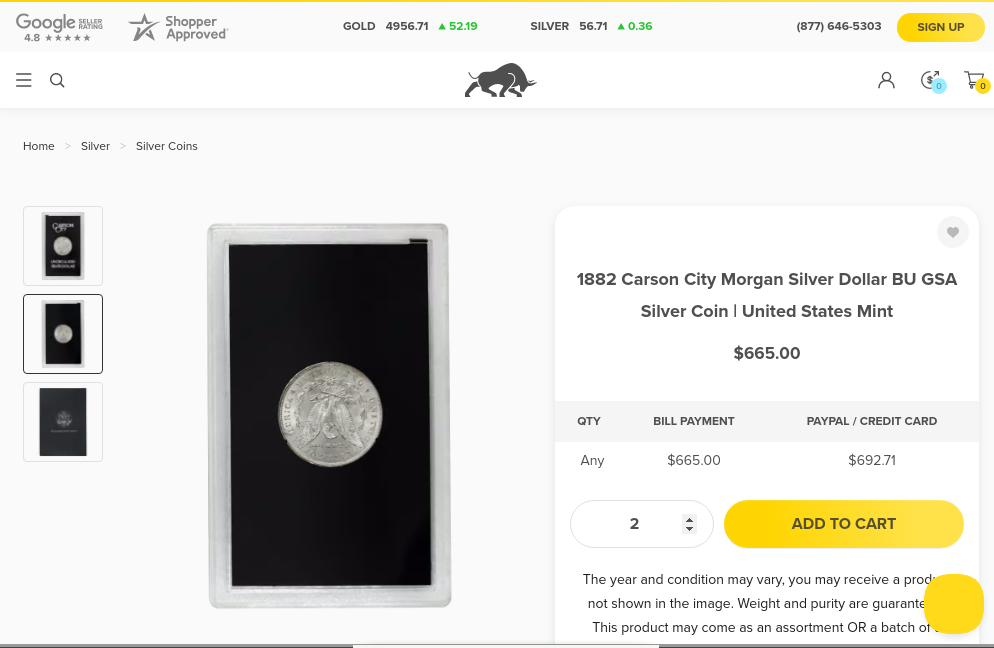This screenshot has width=994, height=648.
Task: Click the Sign Up button
Action: [x=940, y=27]
